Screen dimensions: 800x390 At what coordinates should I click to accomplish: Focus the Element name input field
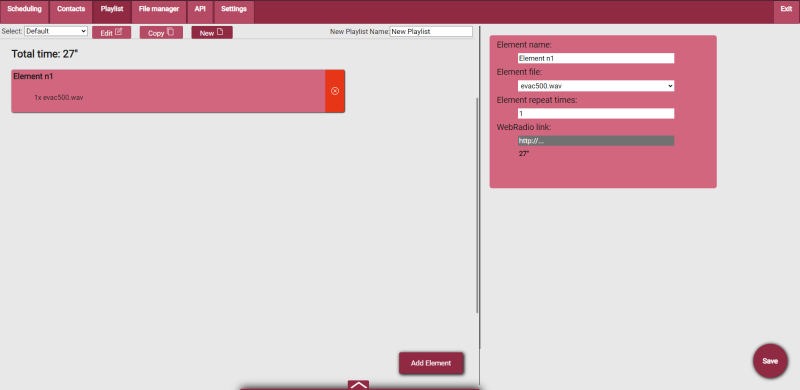click(x=596, y=58)
